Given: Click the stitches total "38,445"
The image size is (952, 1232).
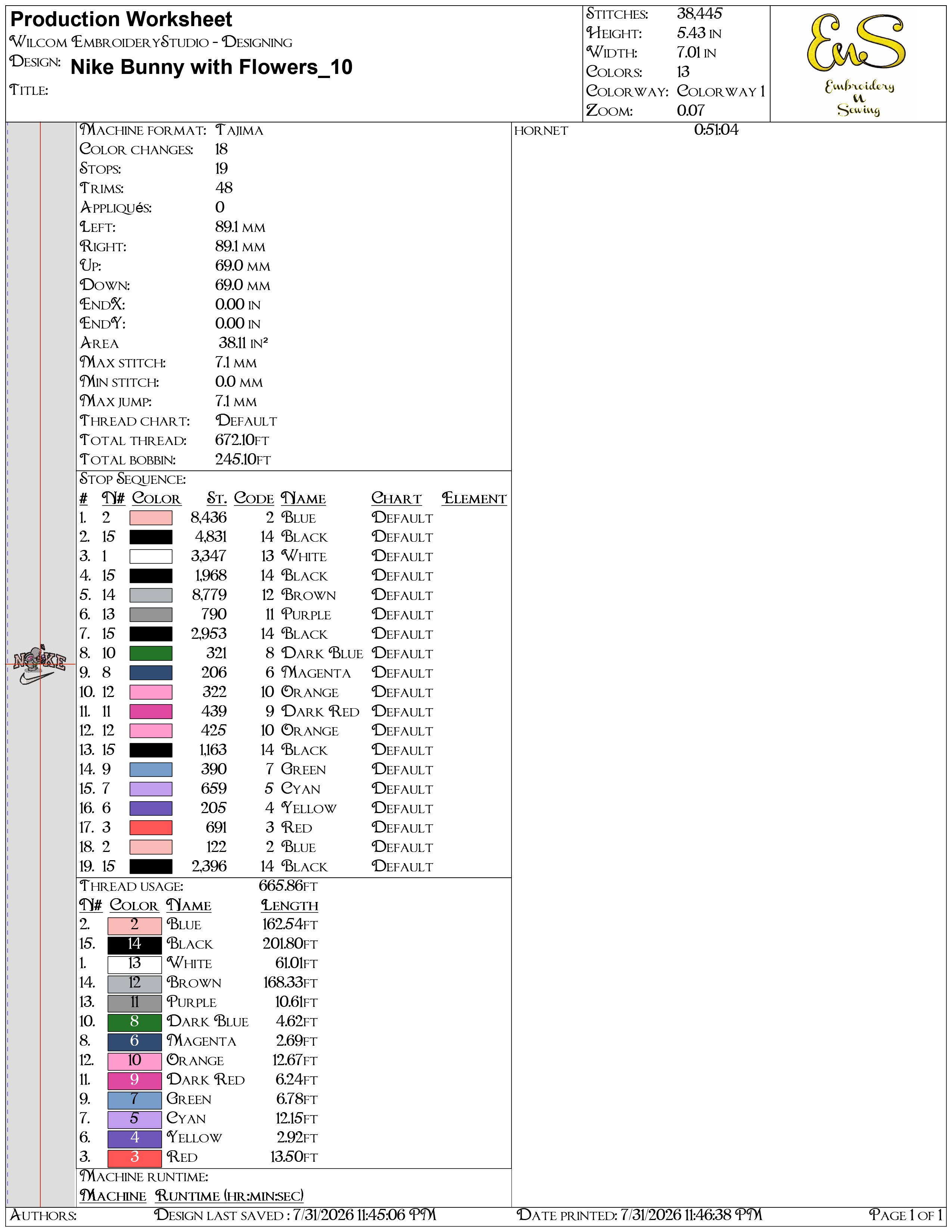Looking at the screenshot, I should 699,13.
